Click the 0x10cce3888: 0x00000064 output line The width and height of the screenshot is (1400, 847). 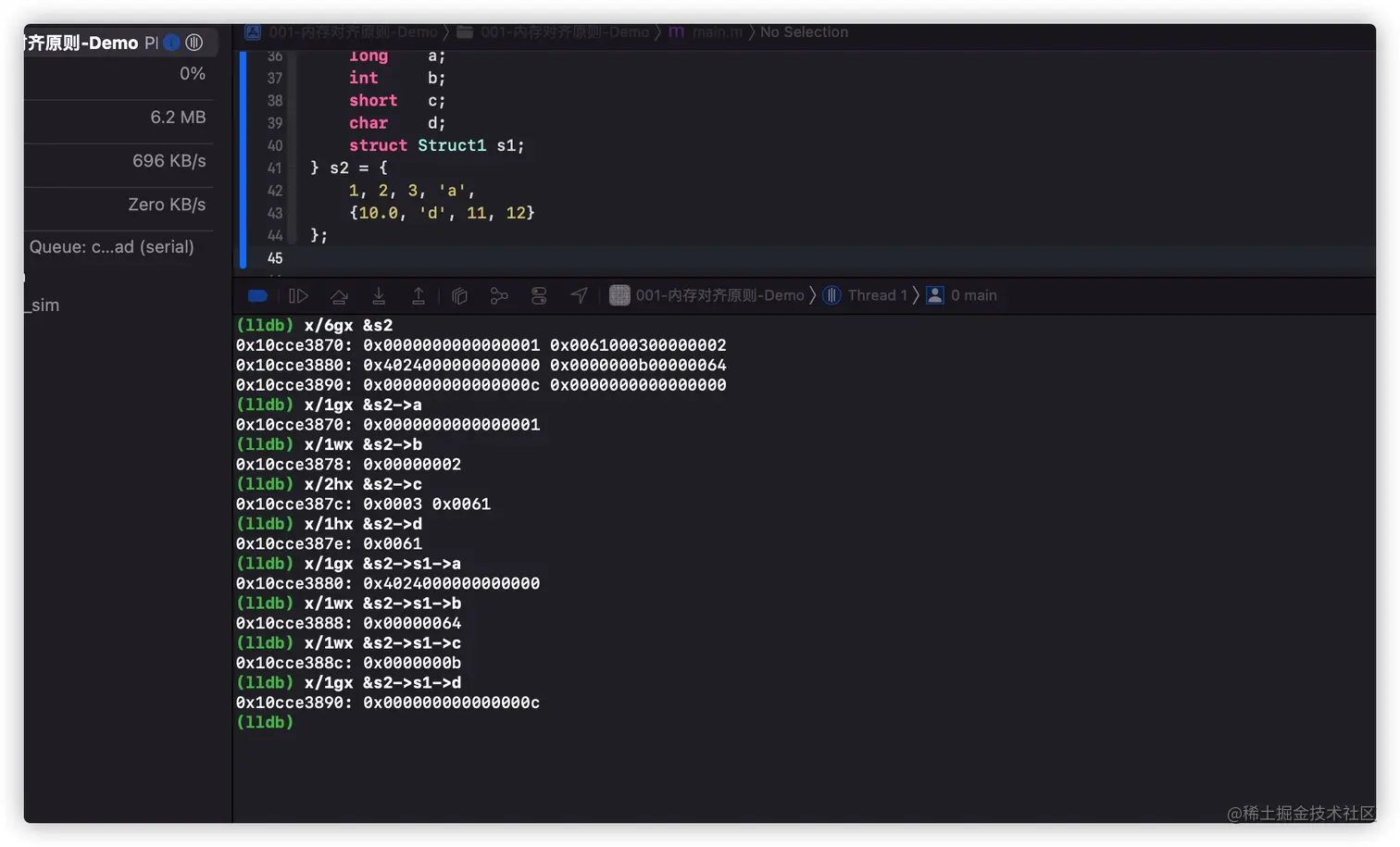(x=348, y=624)
